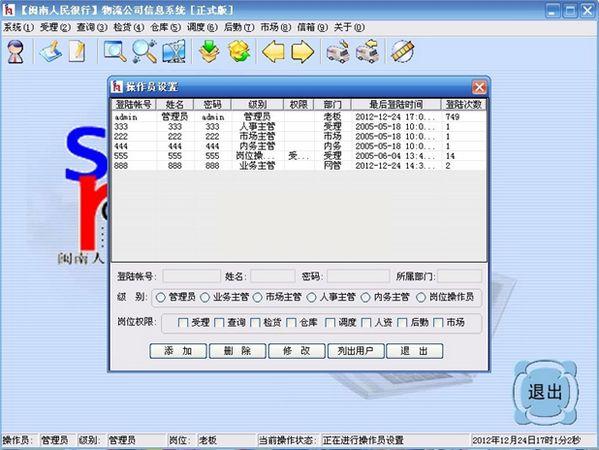Click the yellow box with green refresh arrows
Viewport: 599px width, 450px height.
coord(239,51)
